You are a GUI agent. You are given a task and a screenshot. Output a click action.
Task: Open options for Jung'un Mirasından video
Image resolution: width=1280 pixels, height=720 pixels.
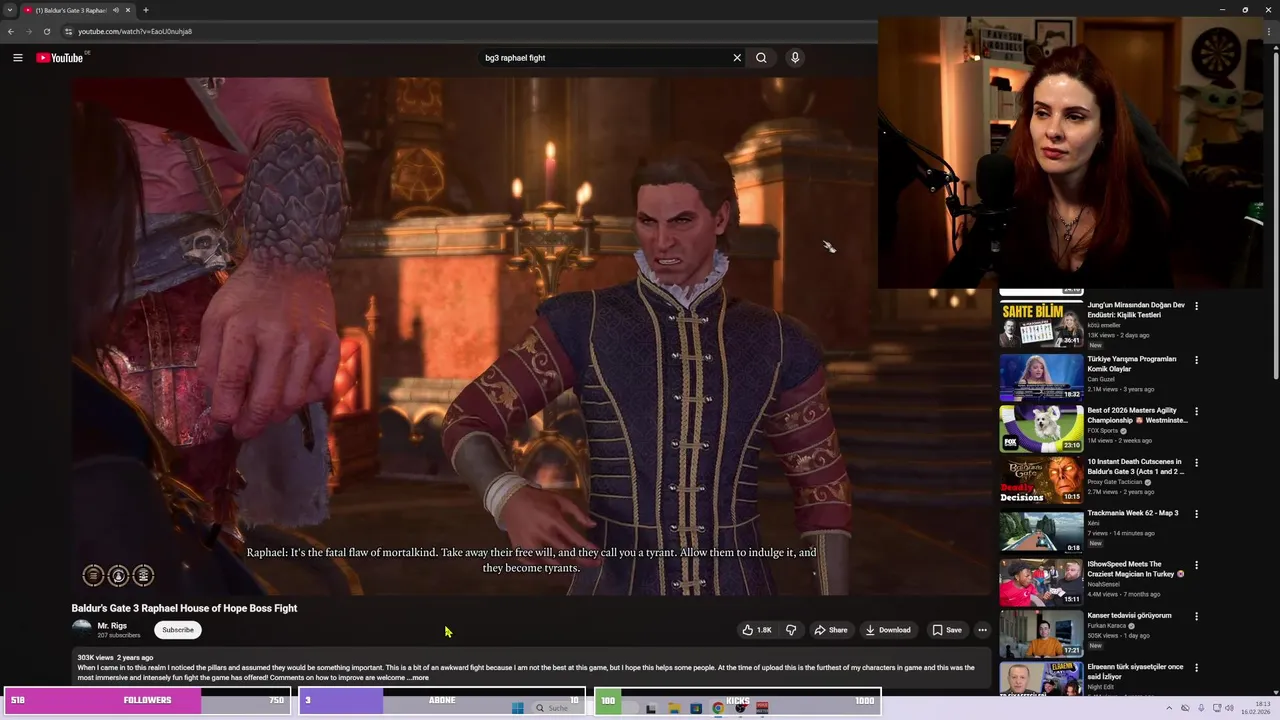coord(1196,306)
